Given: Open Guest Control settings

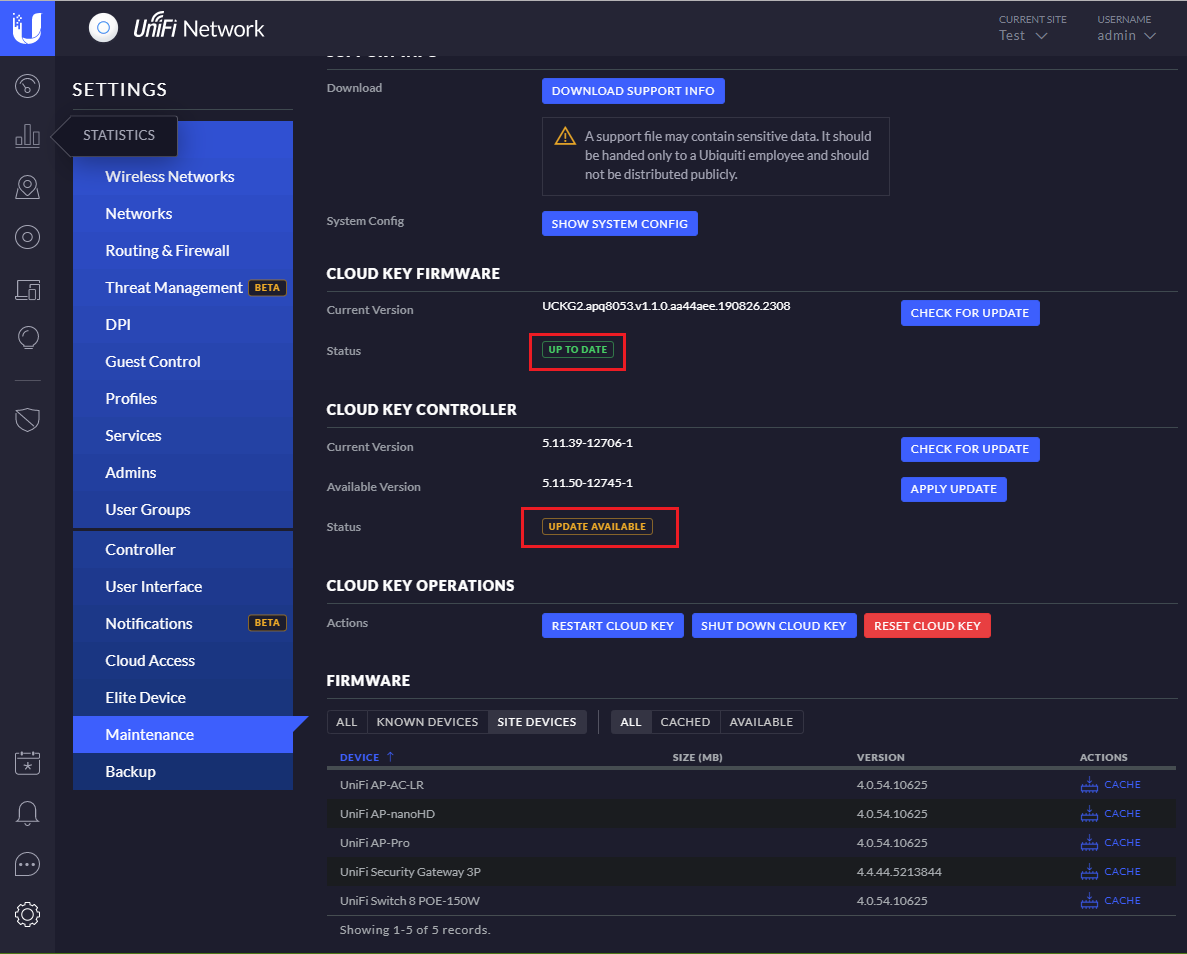Looking at the screenshot, I should (182, 362).
